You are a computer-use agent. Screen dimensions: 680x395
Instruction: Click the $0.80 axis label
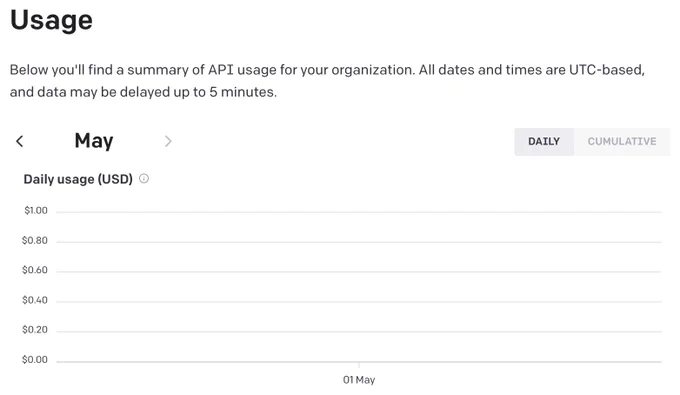click(35, 241)
